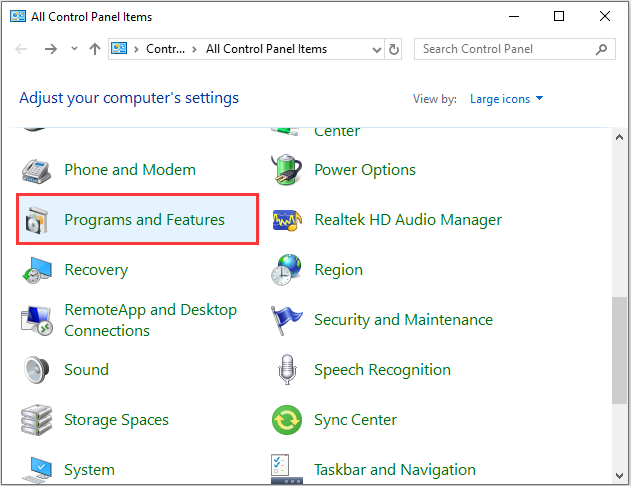Minimize the Control Panel window

(x=514, y=16)
